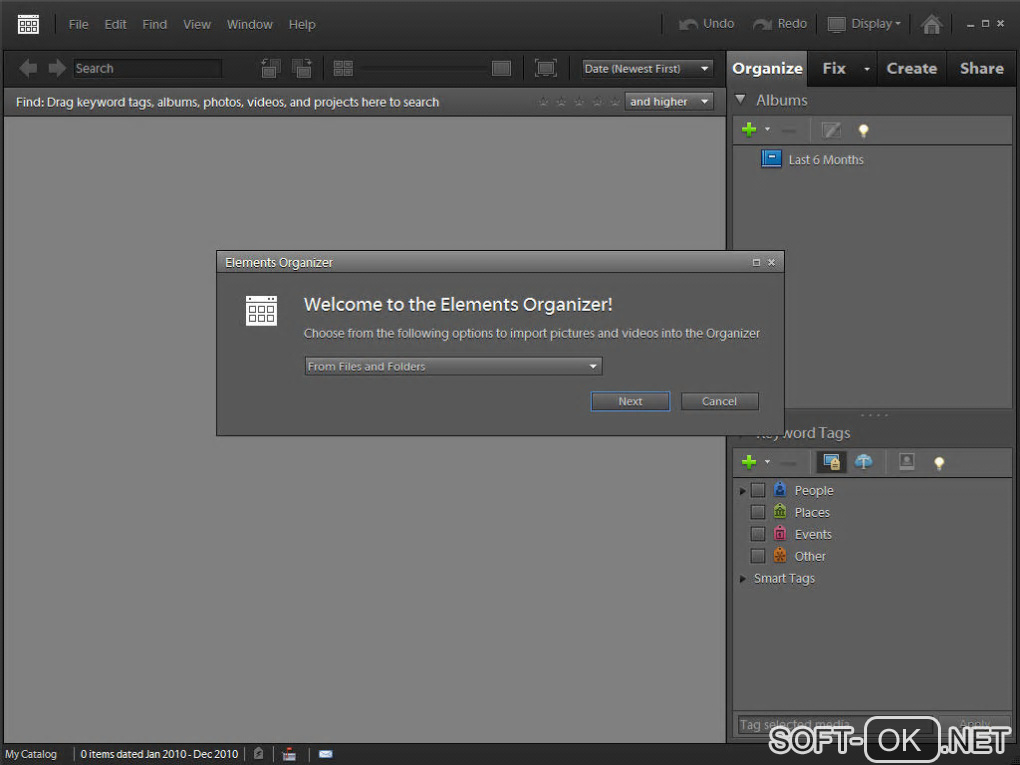The width and height of the screenshot is (1020, 765).
Task: Click the tag icon in status bar
Action: point(258,754)
